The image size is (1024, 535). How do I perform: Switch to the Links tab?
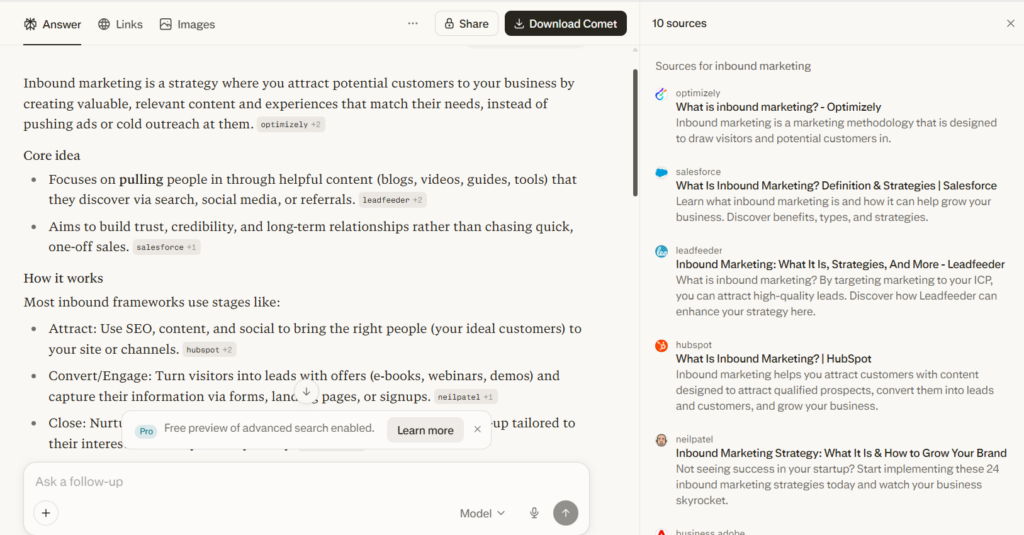pyautogui.click(x=120, y=24)
